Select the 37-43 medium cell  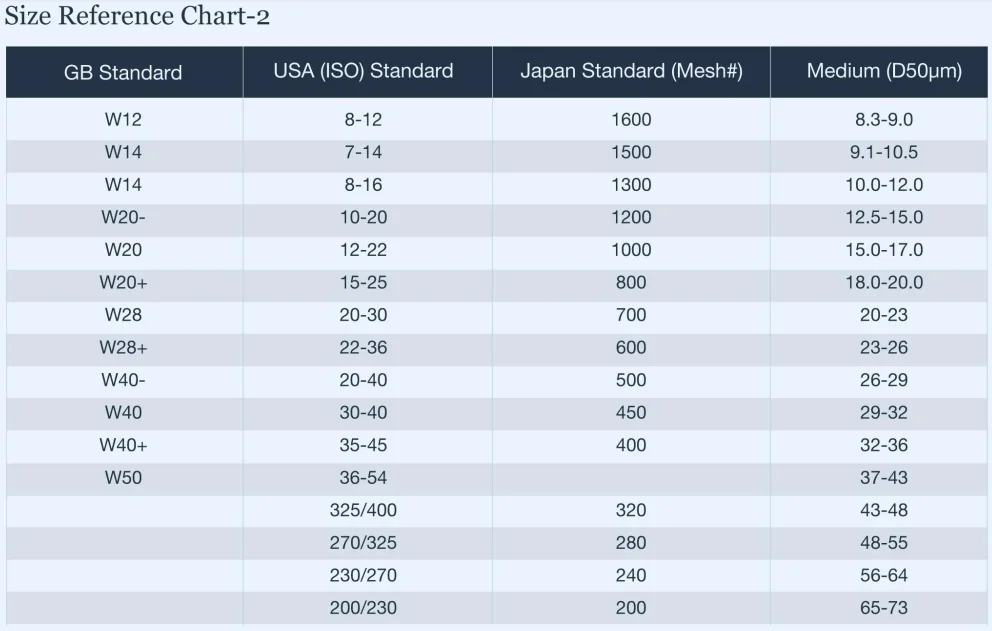(884, 477)
